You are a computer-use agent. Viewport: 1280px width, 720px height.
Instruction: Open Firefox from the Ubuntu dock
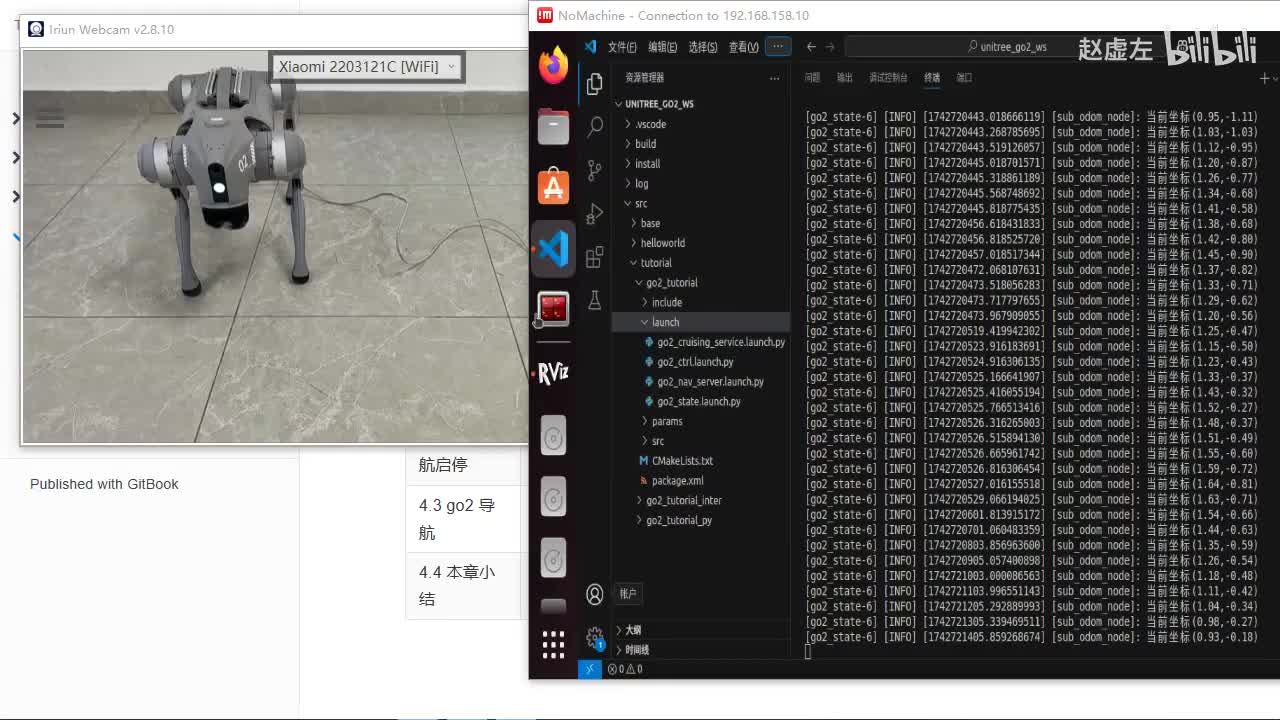click(x=553, y=65)
